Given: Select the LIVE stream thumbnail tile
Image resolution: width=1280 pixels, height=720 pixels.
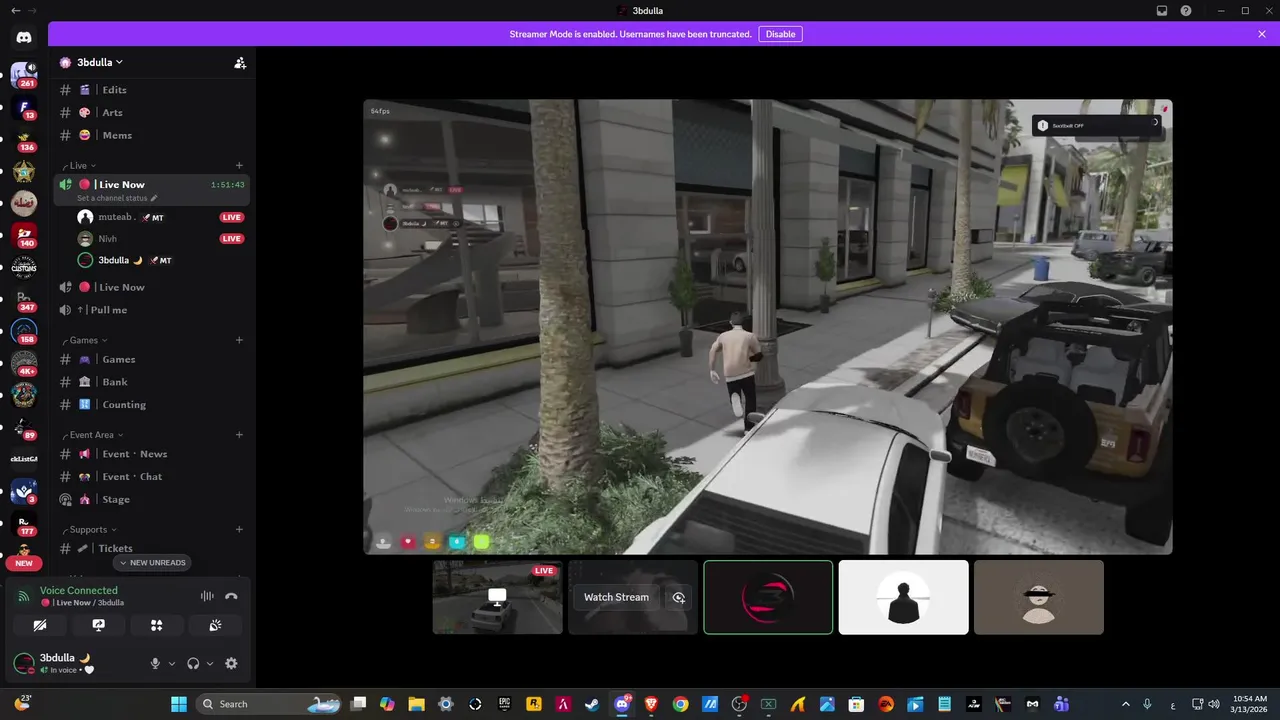Looking at the screenshot, I should pyautogui.click(x=497, y=597).
